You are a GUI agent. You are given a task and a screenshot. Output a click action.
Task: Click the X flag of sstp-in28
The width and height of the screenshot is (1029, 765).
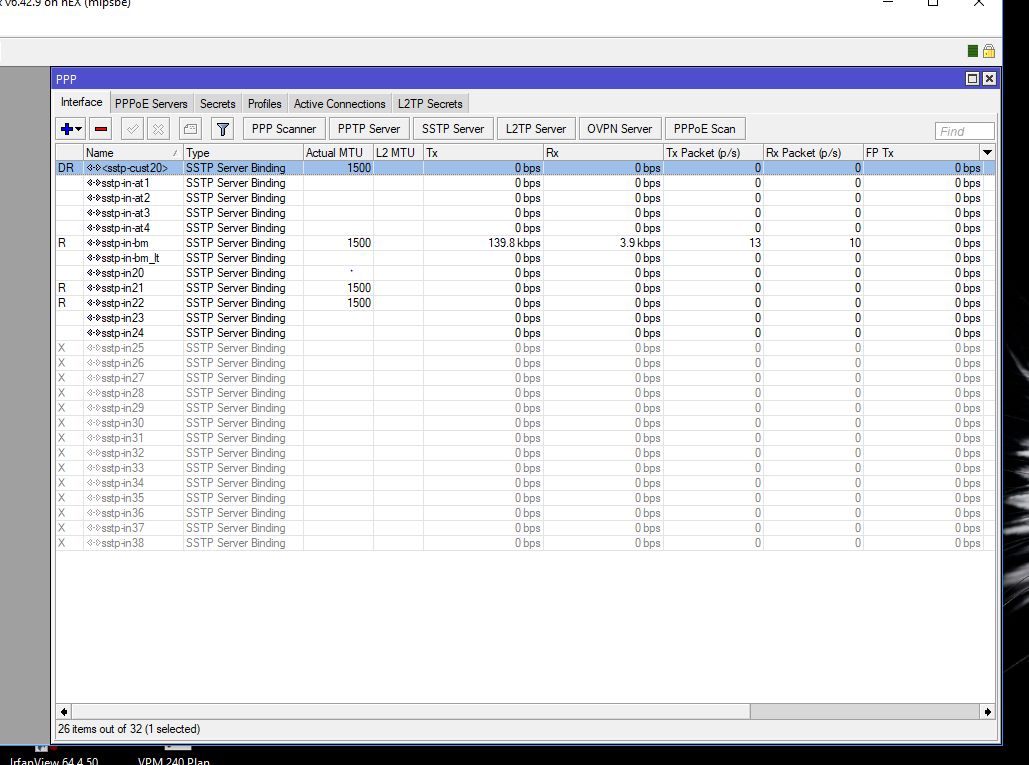click(62, 393)
